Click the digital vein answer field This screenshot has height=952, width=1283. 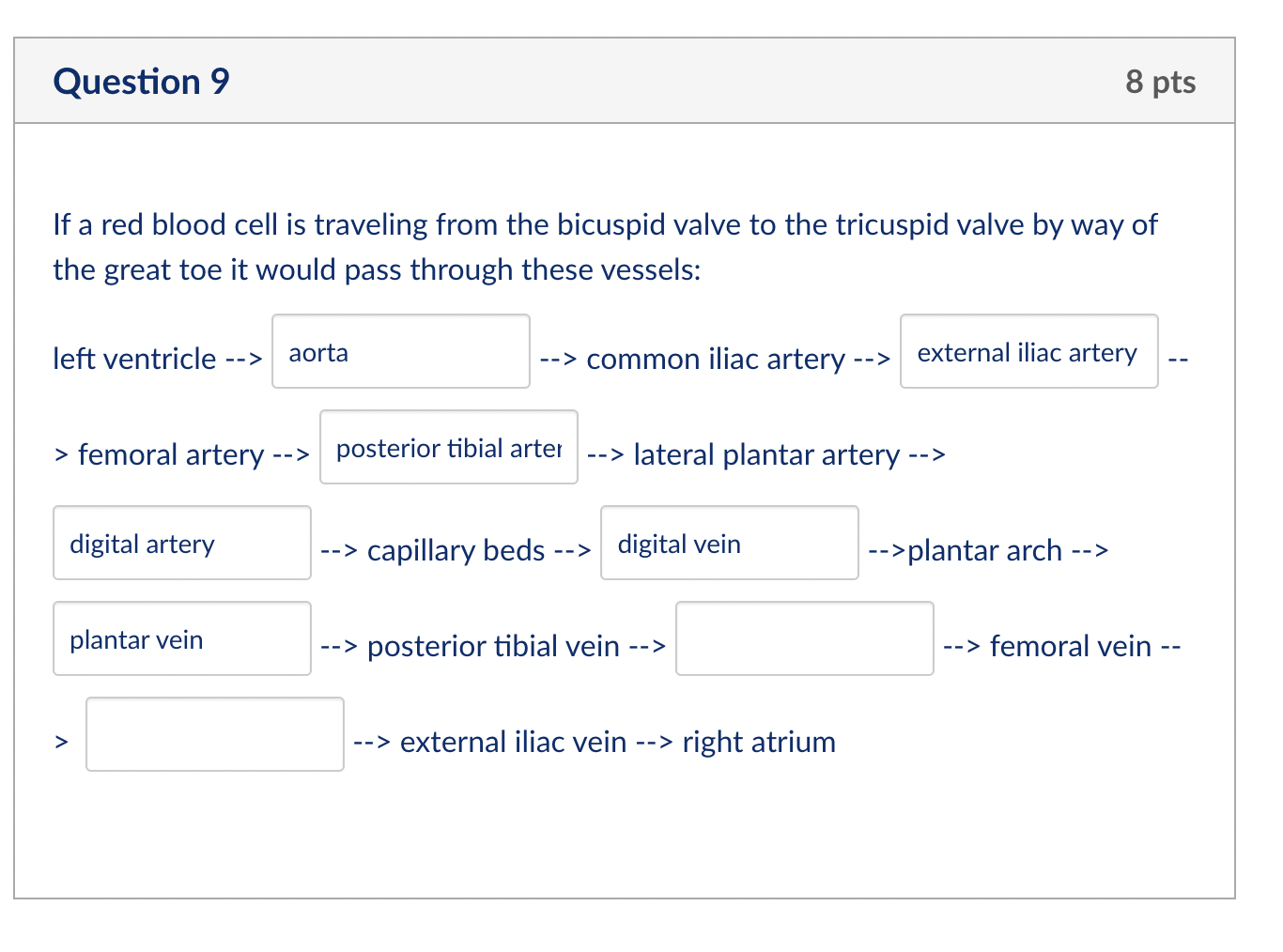click(729, 543)
